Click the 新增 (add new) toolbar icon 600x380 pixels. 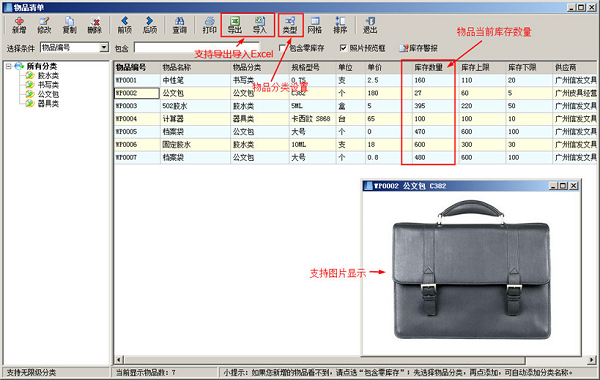pyautogui.click(x=19, y=25)
